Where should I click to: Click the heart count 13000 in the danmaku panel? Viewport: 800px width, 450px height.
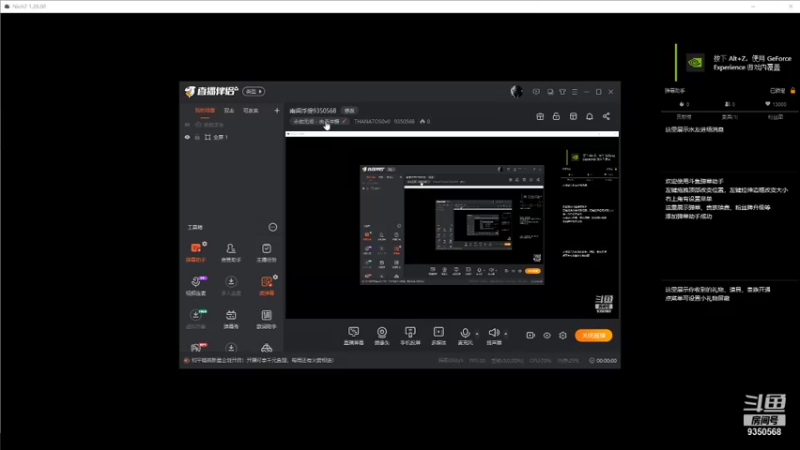click(776, 104)
